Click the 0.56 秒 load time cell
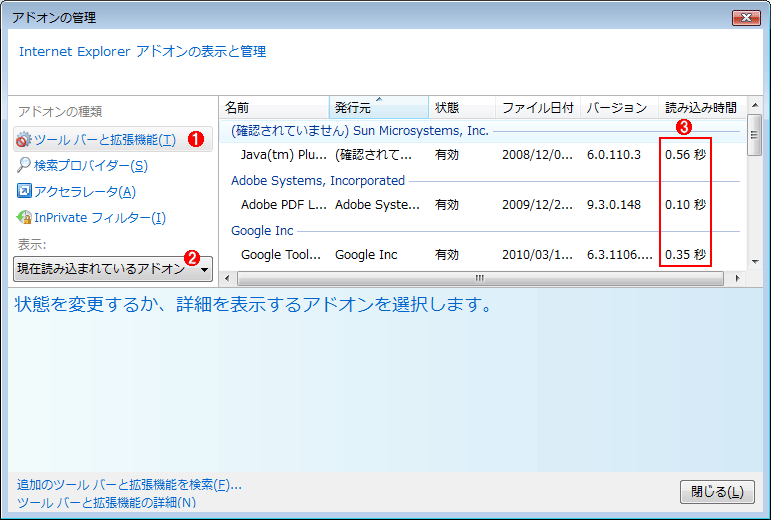 685,155
